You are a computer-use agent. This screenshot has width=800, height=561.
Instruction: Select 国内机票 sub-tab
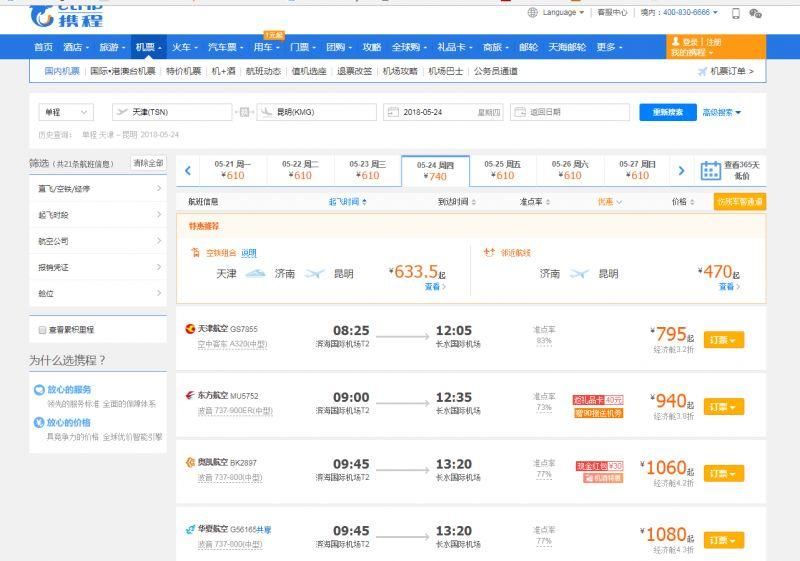coord(62,71)
